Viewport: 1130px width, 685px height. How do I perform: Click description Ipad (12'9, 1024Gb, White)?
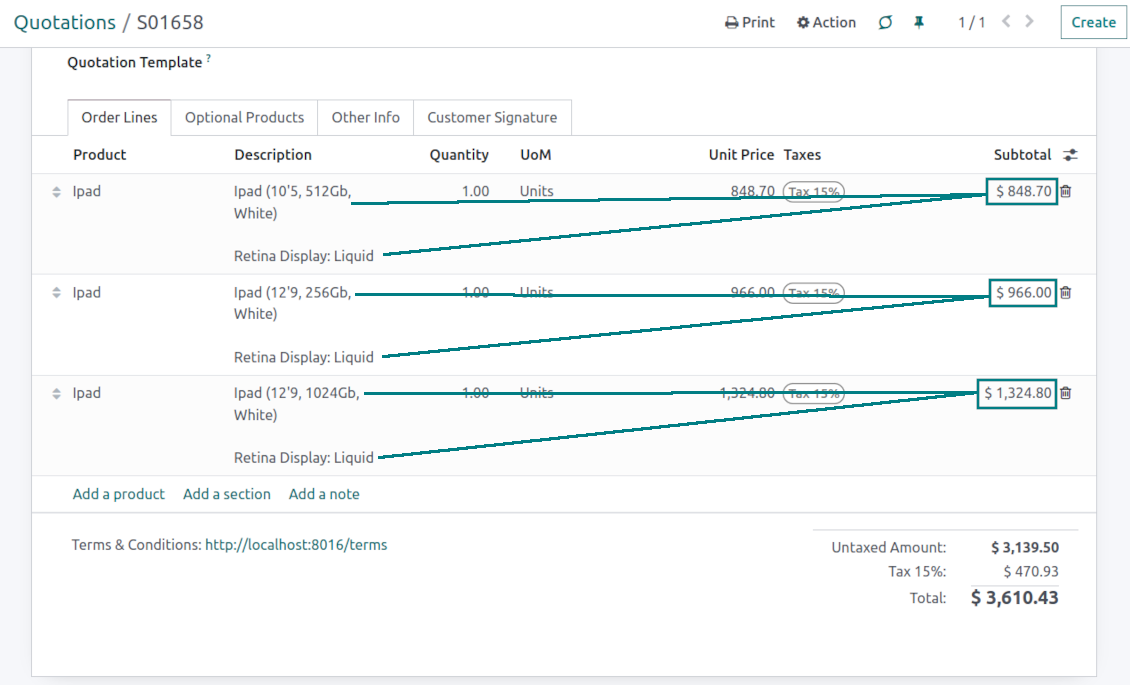point(296,404)
